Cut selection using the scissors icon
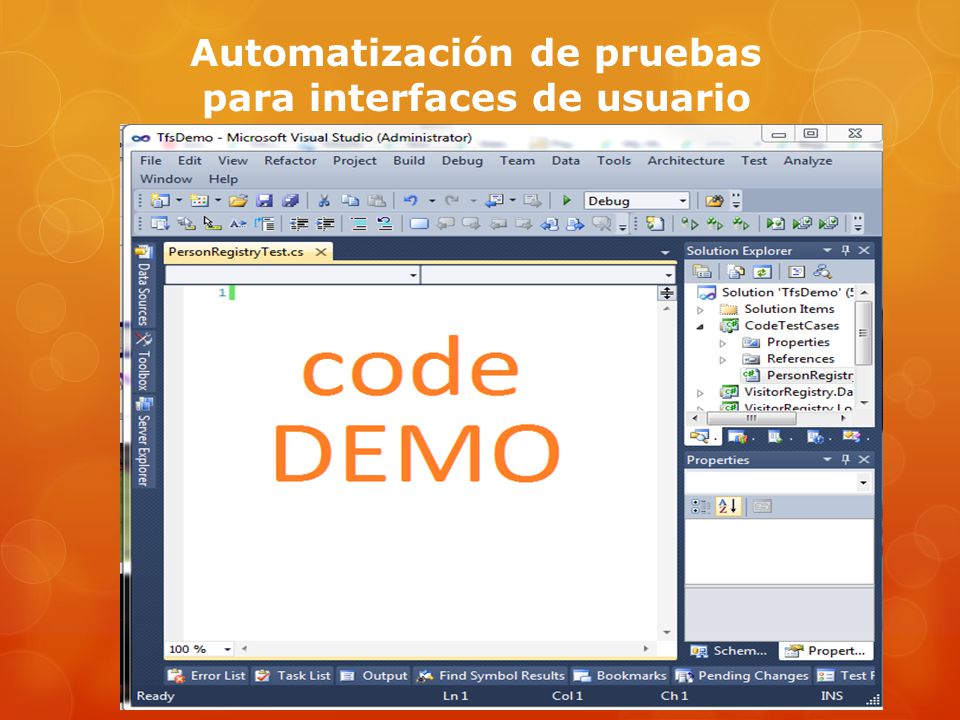Viewport: 960px width, 720px height. coord(324,201)
